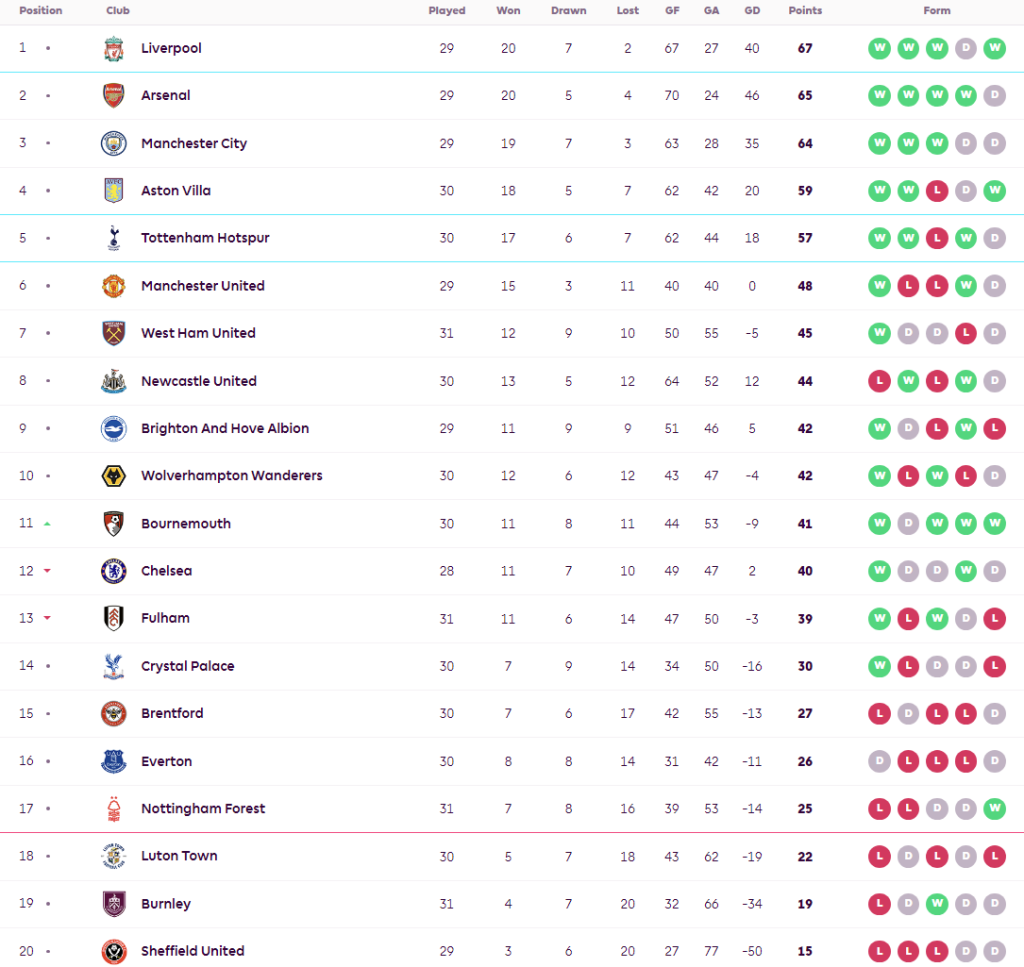
Task: Open the Brighton And Hove Albion link
Action: coord(225,428)
